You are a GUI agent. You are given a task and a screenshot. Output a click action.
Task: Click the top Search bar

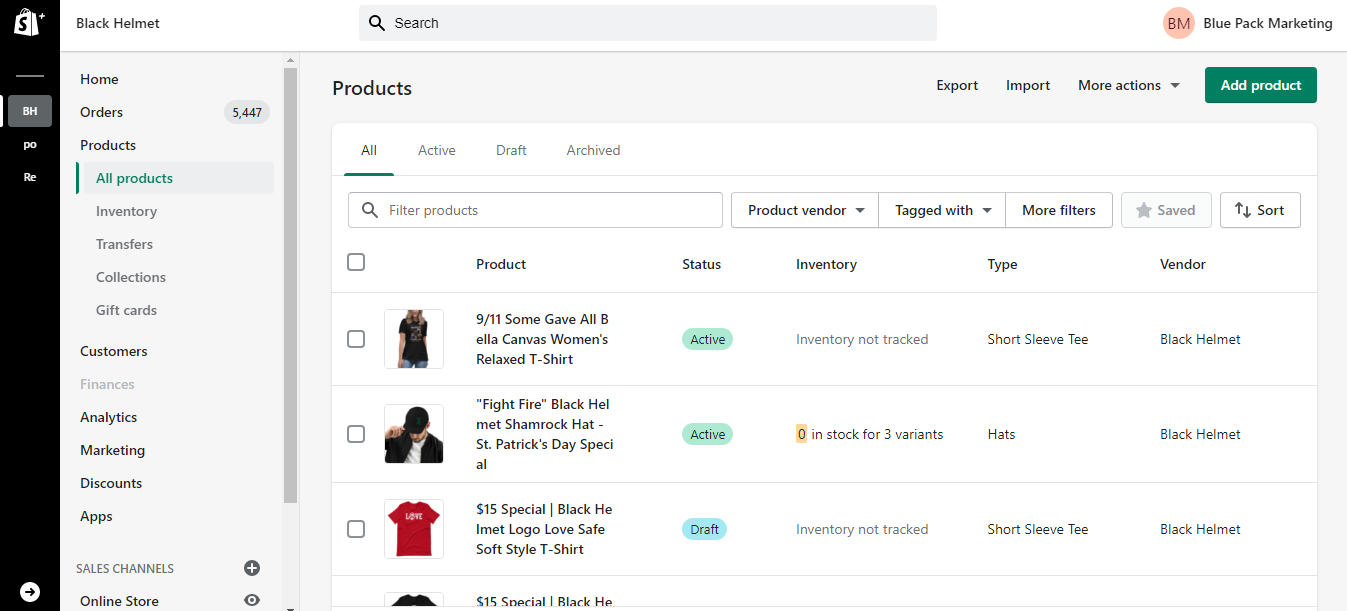click(x=648, y=23)
